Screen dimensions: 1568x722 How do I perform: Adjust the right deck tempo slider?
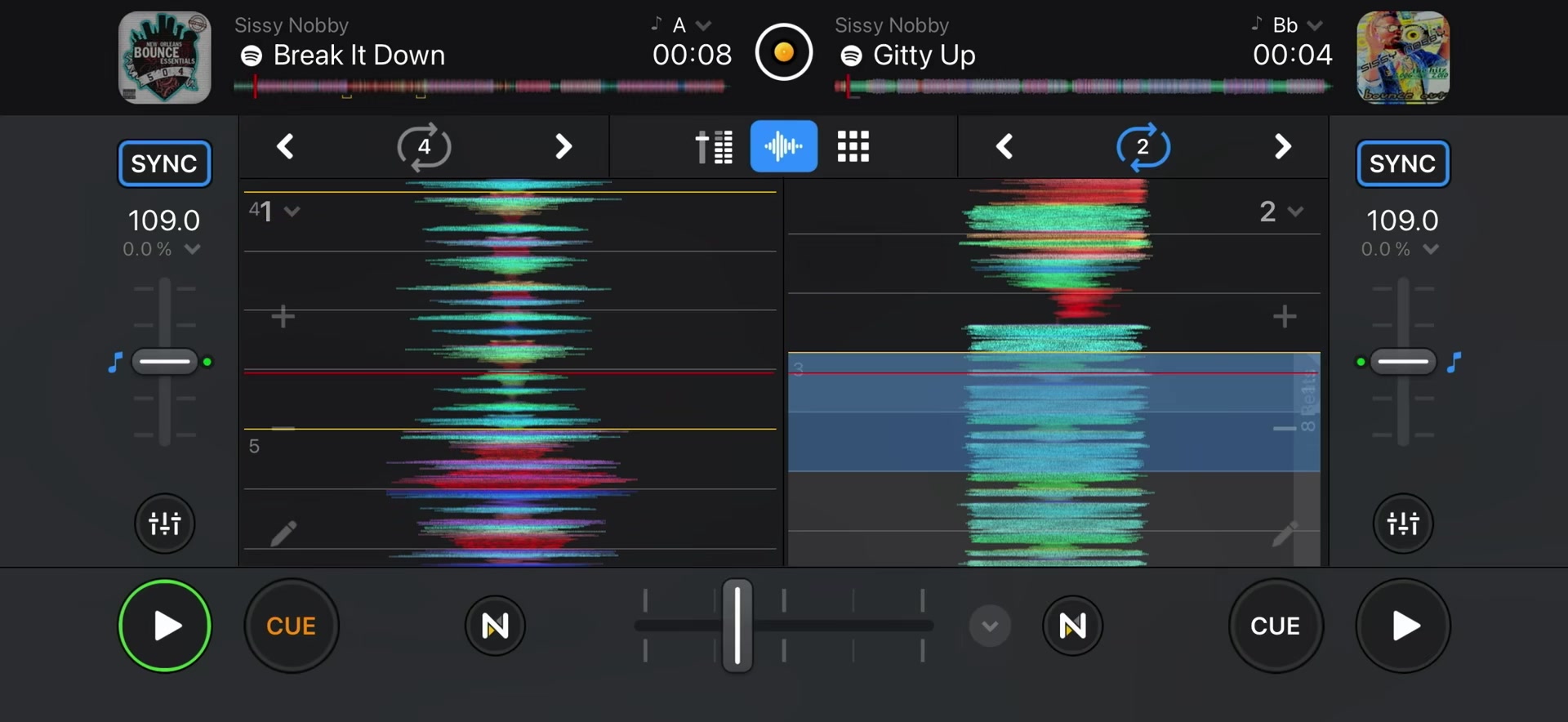click(x=1402, y=361)
